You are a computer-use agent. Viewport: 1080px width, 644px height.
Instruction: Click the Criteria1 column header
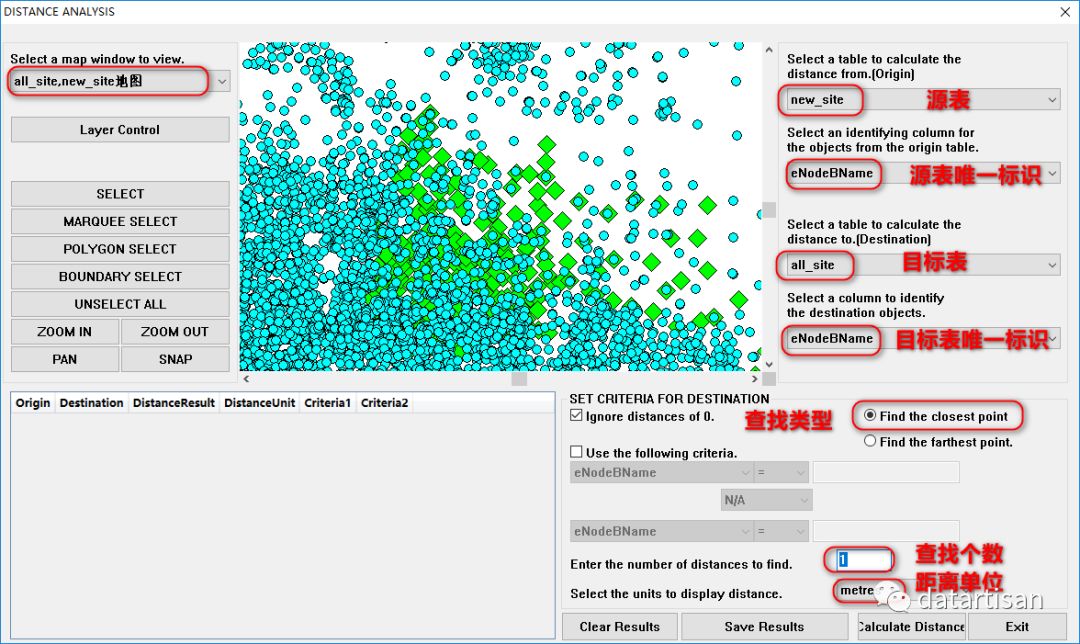pyautogui.click(x=328, y=403)
